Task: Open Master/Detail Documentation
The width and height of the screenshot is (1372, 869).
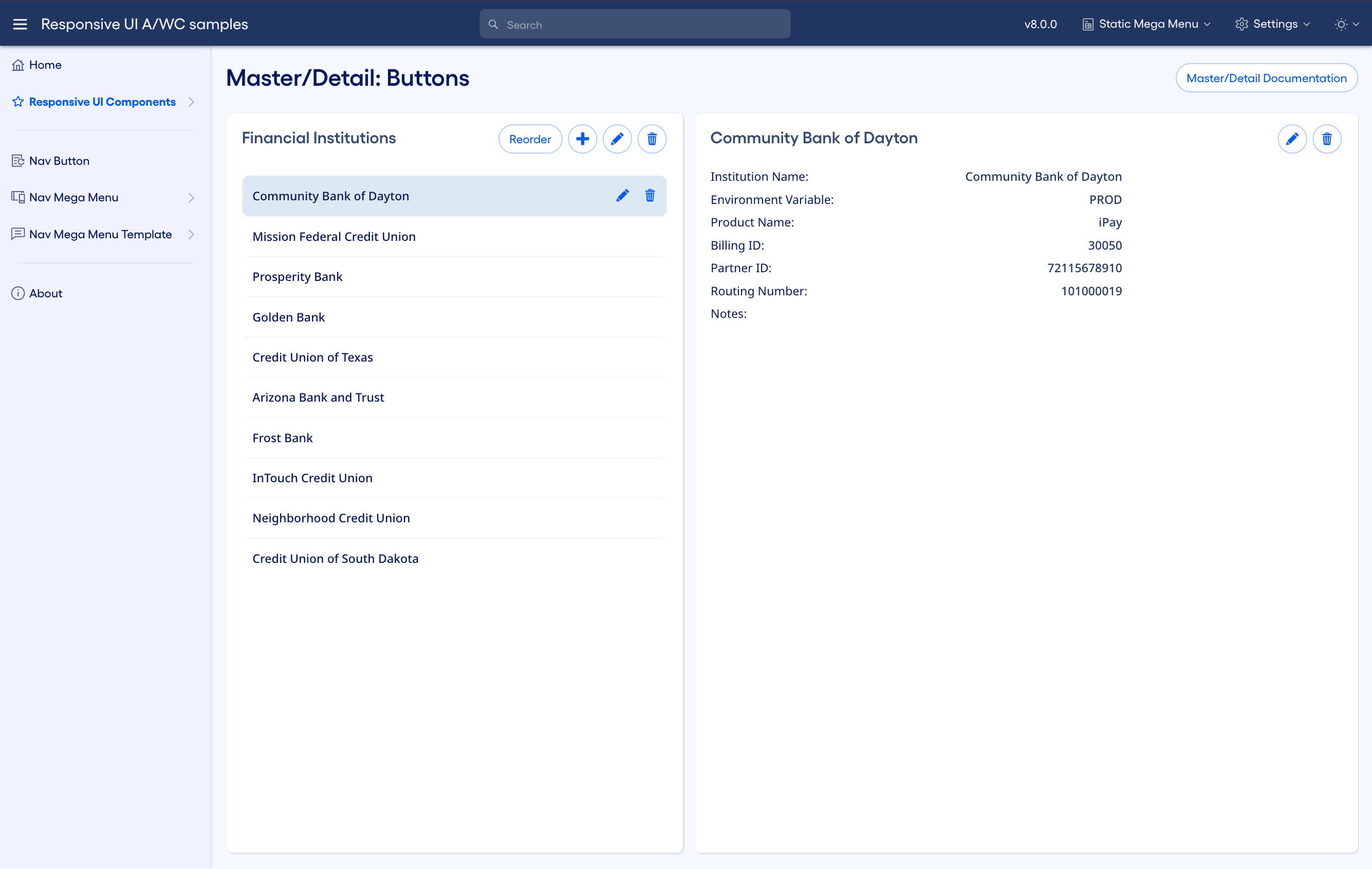Action: (x=1267, y=78)
